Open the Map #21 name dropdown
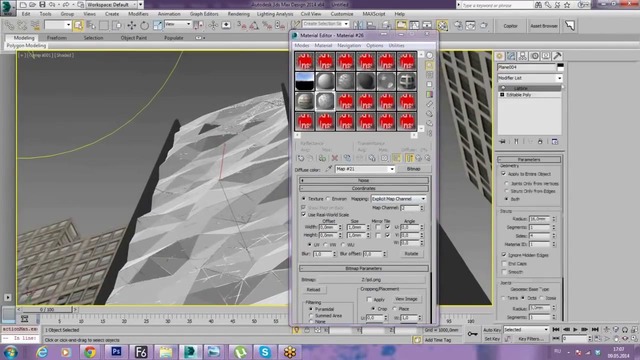Image resolution: width=640 pixels, height=360 pixels. 364,169
